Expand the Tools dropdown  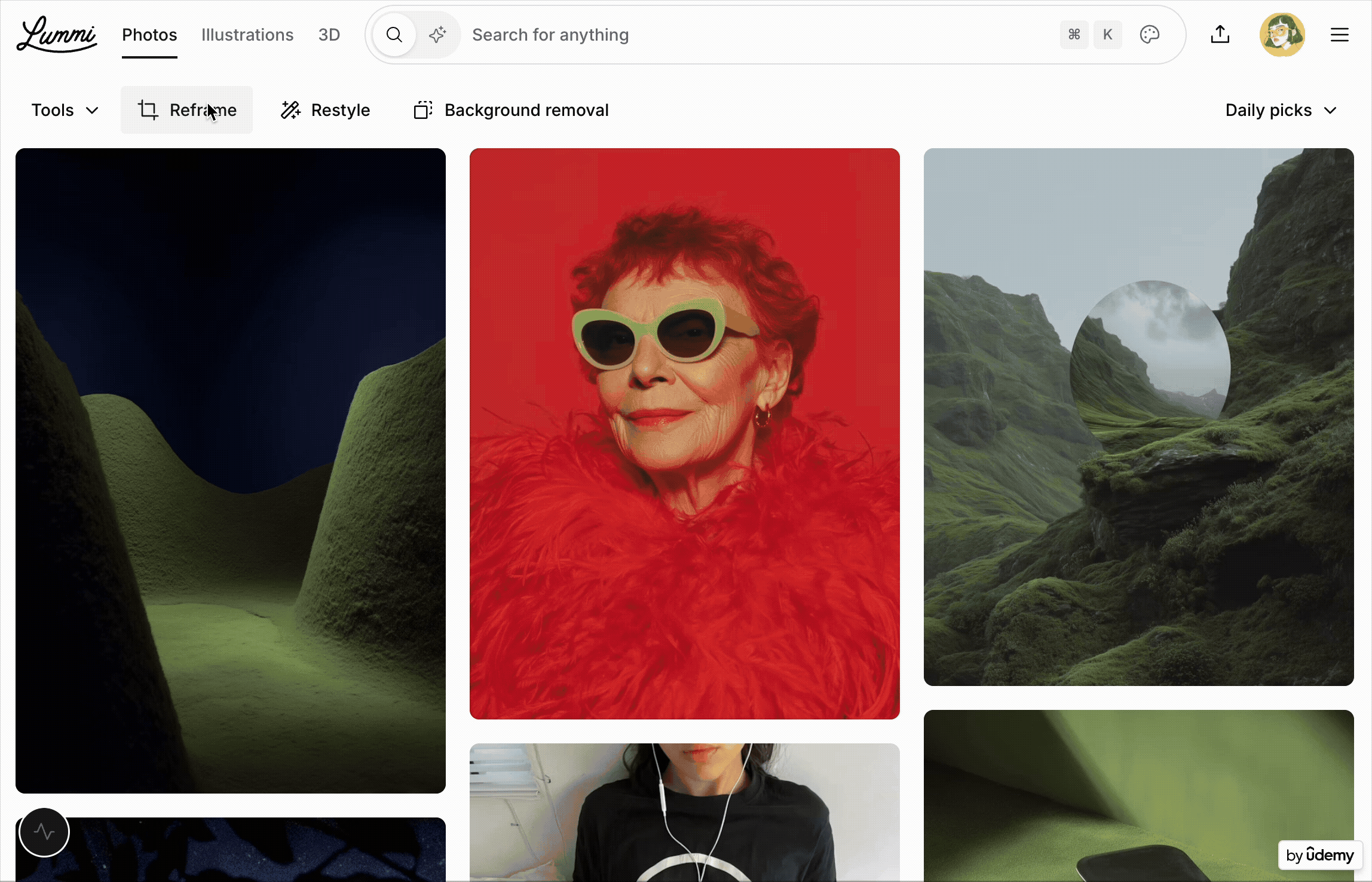coord(65,110)
